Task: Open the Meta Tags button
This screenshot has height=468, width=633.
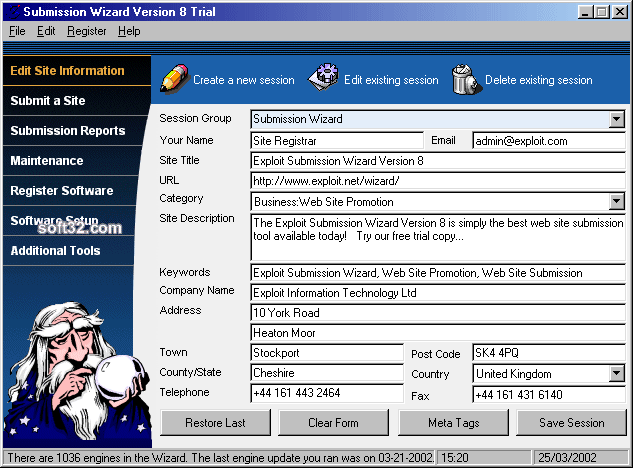Action: [453, 423]
